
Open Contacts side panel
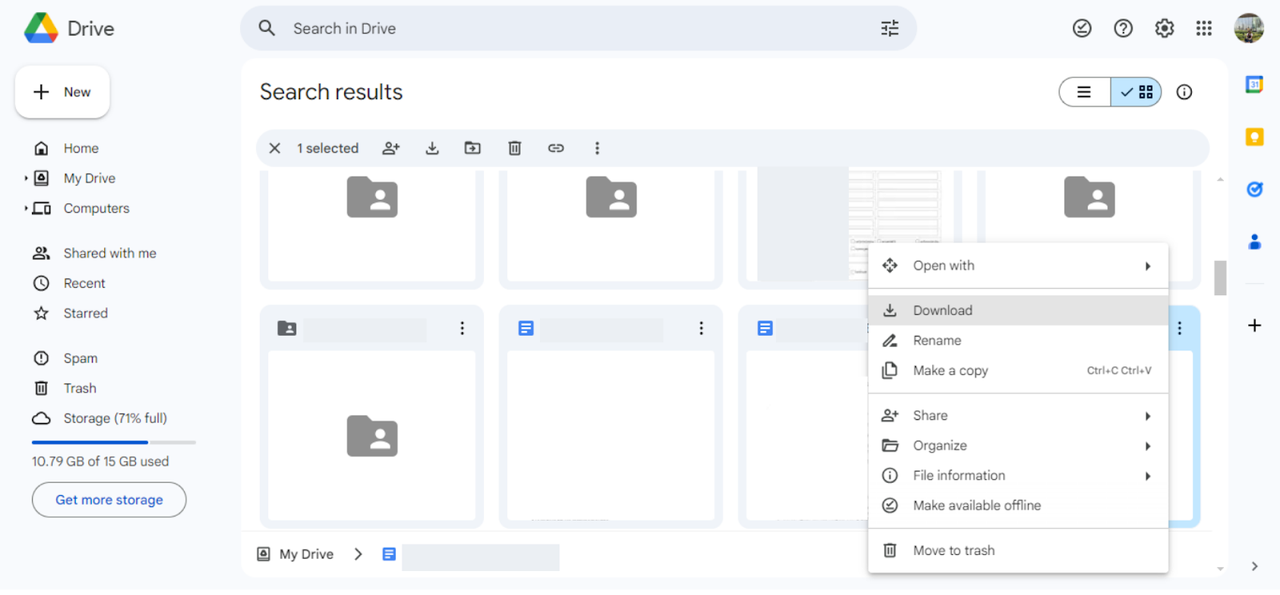click(x=1254, y=241)
